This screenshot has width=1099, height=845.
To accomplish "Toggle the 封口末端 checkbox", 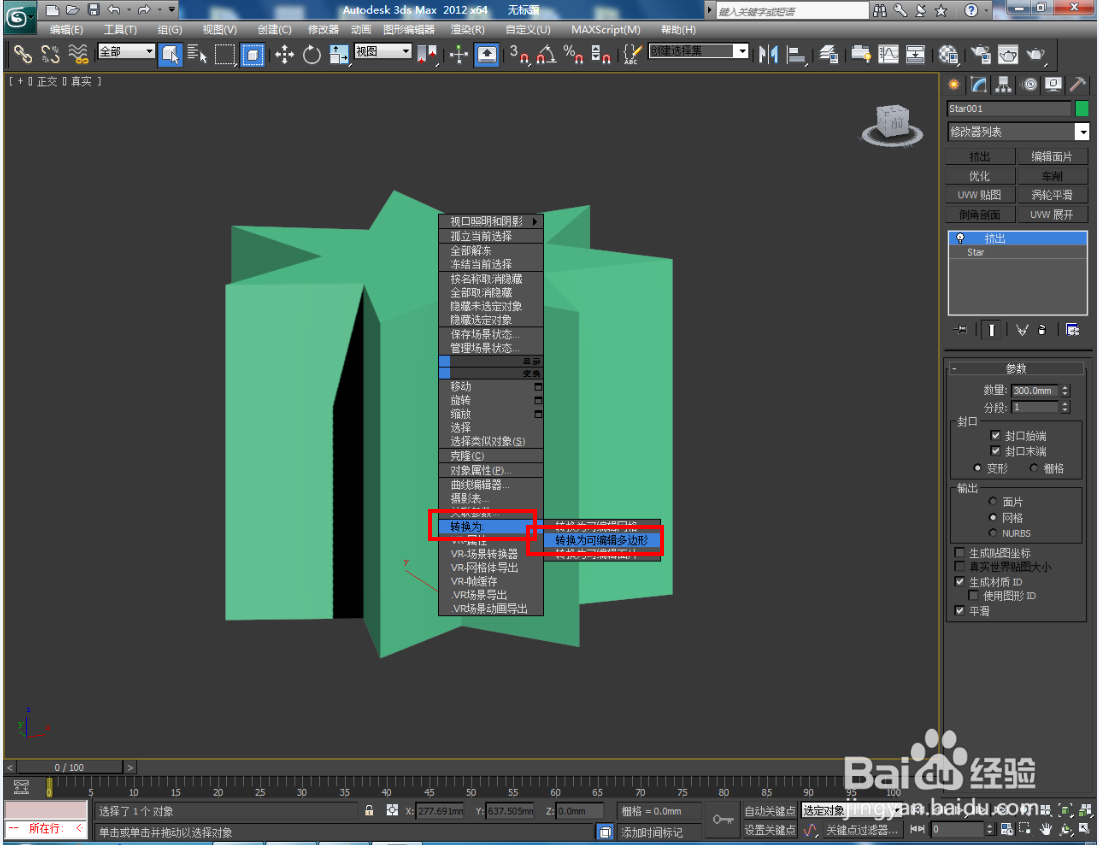I will tap(995, 451).
